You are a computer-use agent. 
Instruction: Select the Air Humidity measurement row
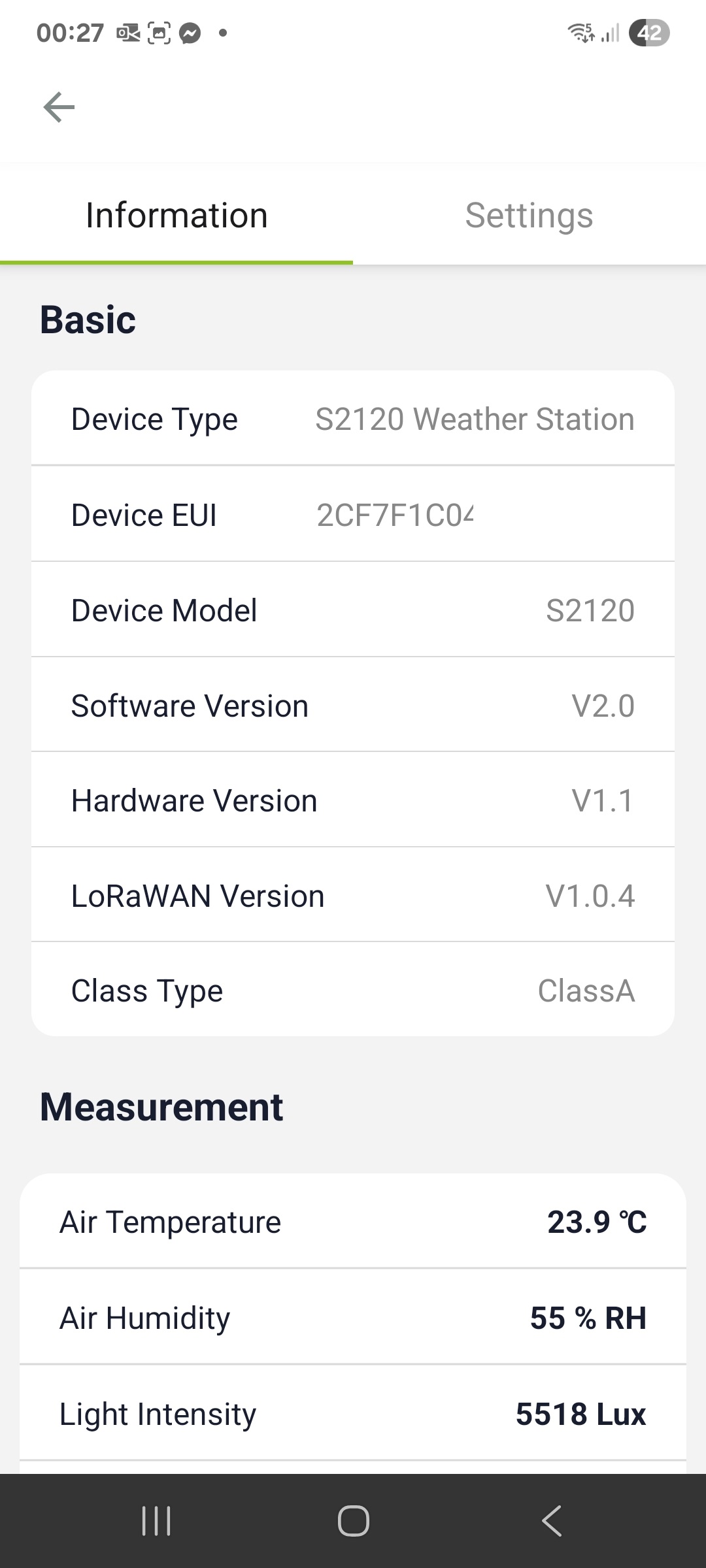(353, 1318)
